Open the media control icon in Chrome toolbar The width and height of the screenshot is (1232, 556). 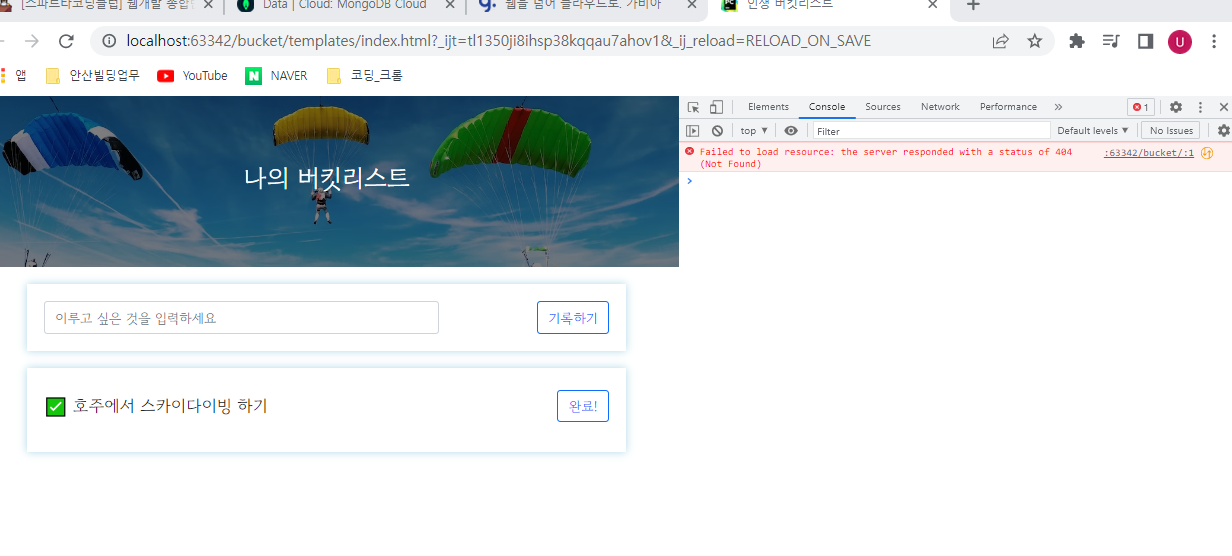[1111, 41]
